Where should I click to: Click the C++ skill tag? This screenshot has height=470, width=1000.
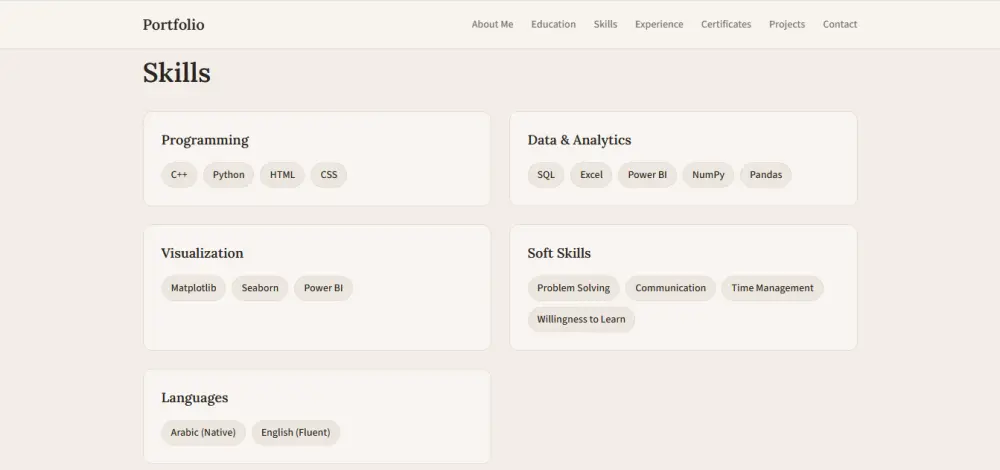(x=179, y=175)
